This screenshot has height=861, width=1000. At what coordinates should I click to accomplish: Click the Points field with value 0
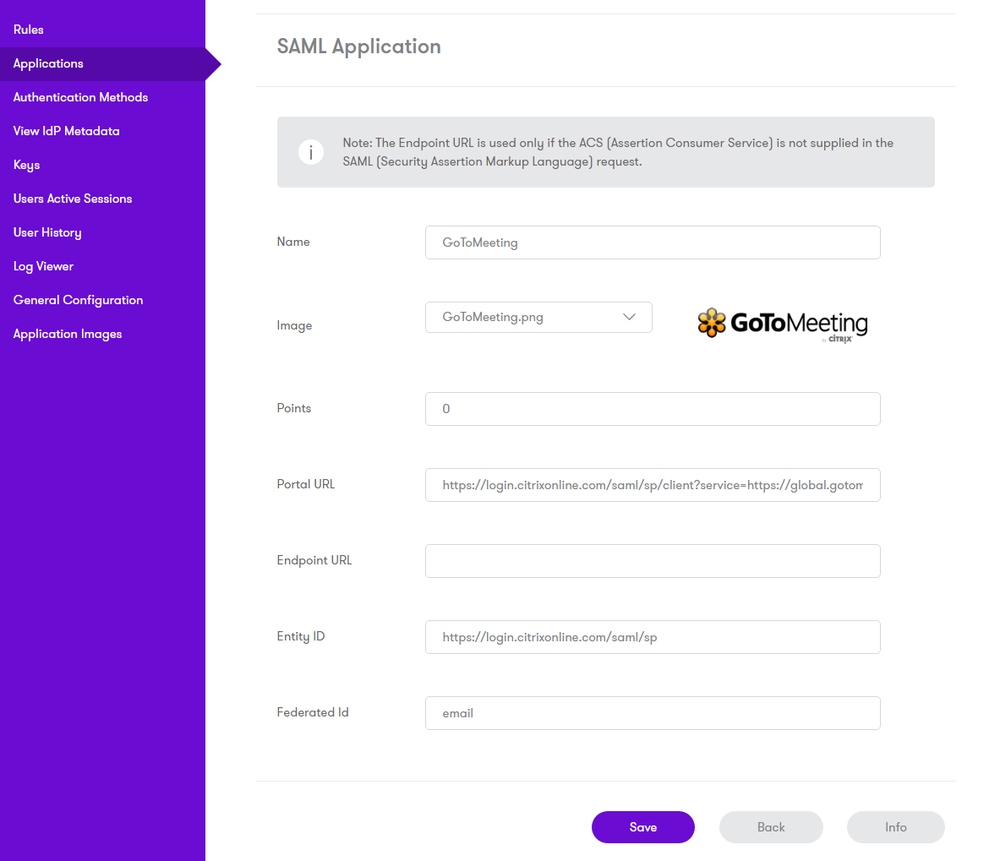pyautogui.click(x=652, y=409)
